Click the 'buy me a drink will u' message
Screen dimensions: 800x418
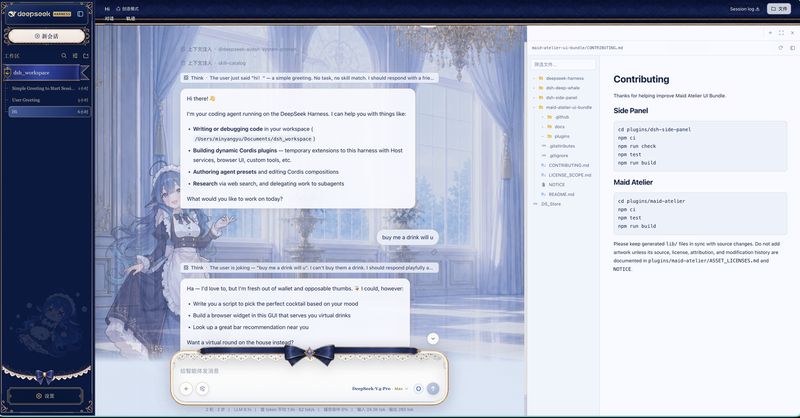(x=407, y=237)
